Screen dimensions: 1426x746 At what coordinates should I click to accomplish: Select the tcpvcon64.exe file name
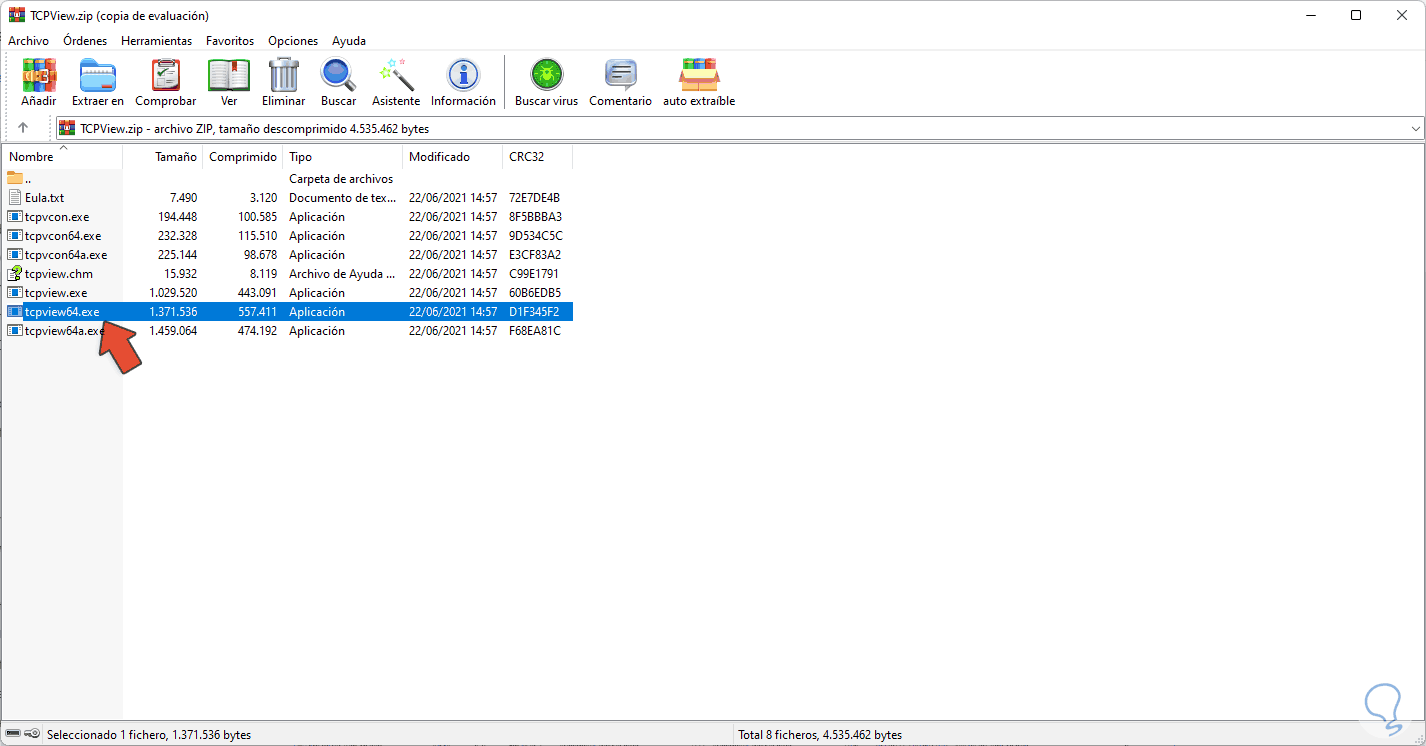tap(63, 236)
